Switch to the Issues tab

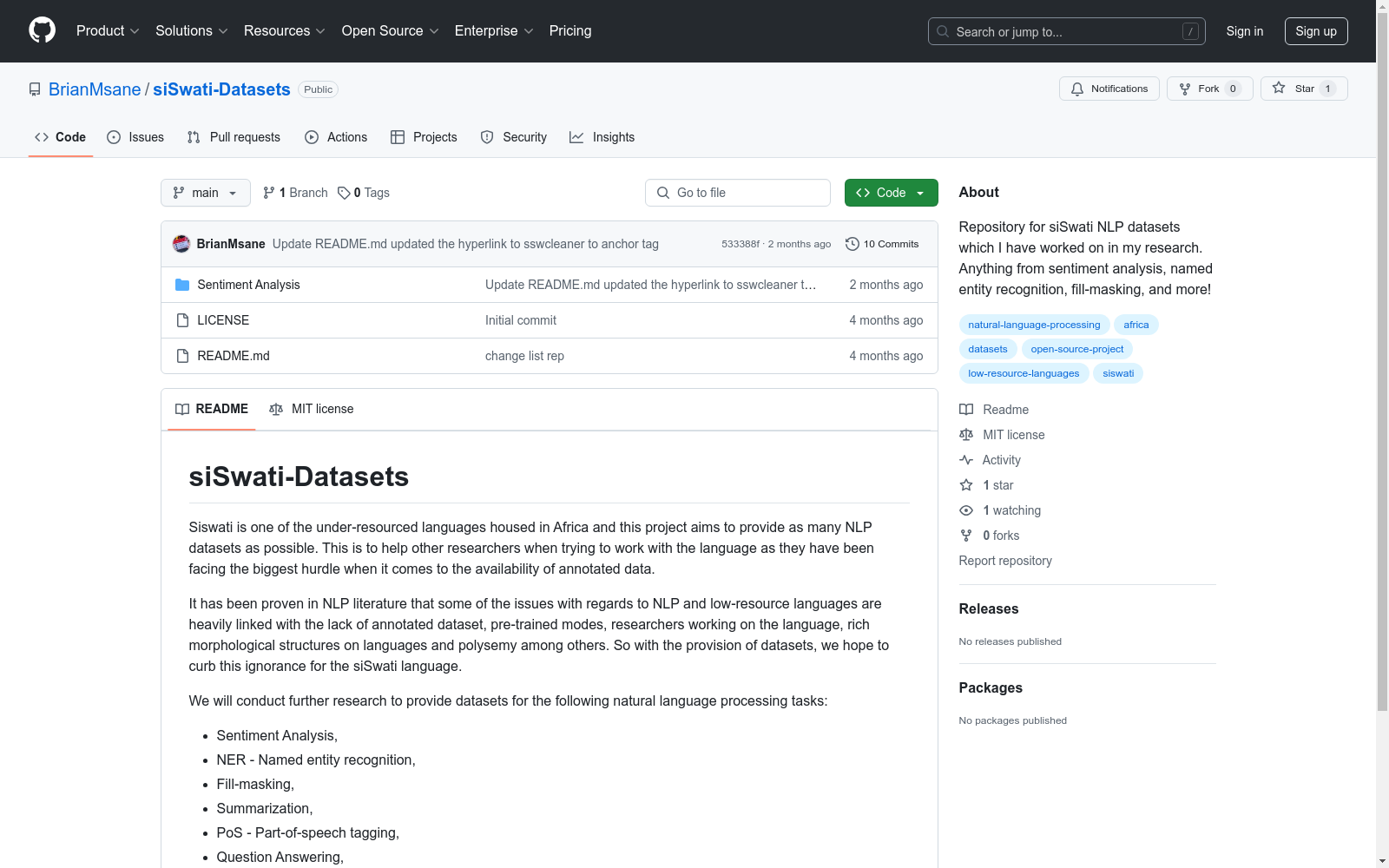pyautogui.click(x=135, y=137)
